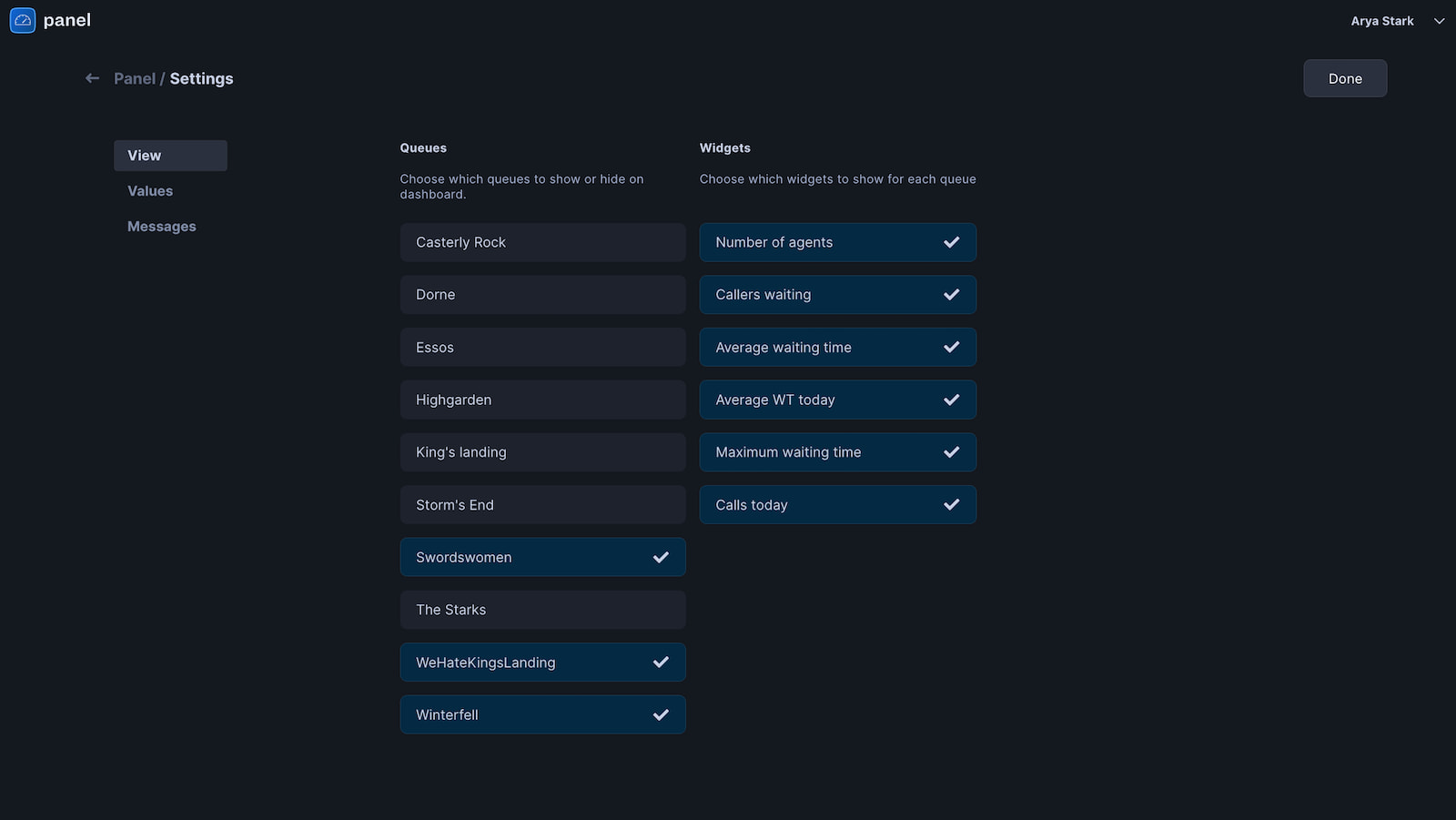This screenshot has width=1456, height=820.
Task: Open the Arya Stark user menu chevron
Action: coord(1439,21)
